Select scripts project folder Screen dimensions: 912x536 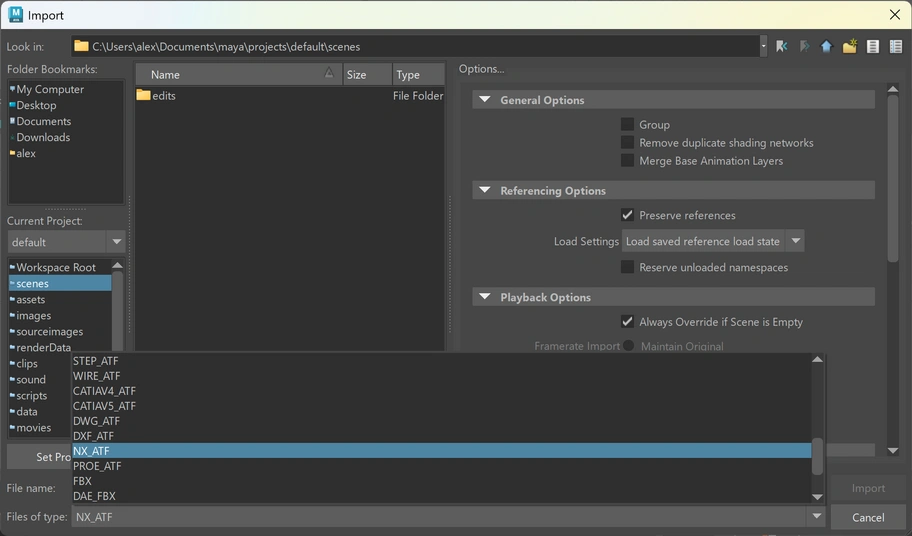point(31,395)
